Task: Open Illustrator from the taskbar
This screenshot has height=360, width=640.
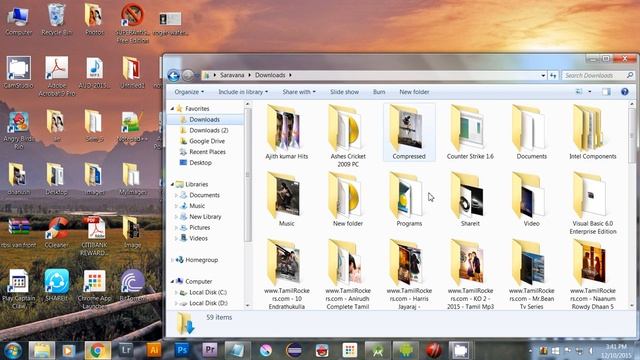Action: click(154, 350)
